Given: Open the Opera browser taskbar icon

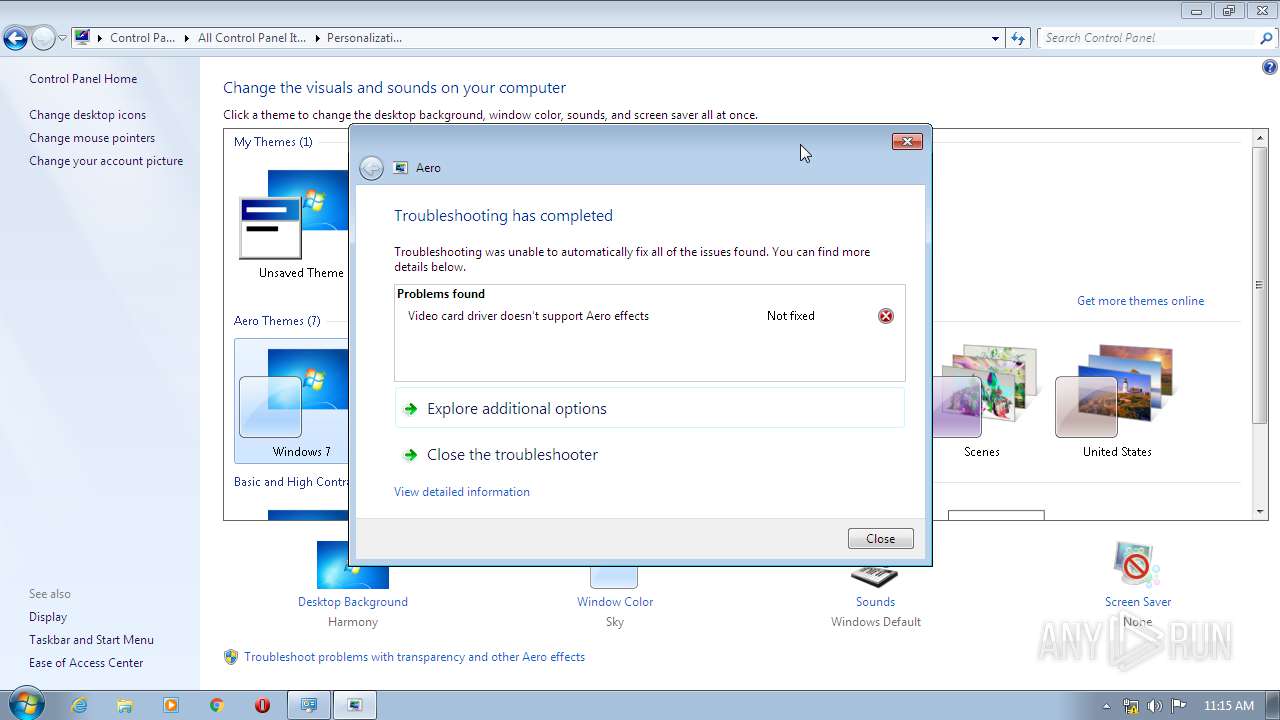Looking at the screenshot, I should click(x=262, y=705).
